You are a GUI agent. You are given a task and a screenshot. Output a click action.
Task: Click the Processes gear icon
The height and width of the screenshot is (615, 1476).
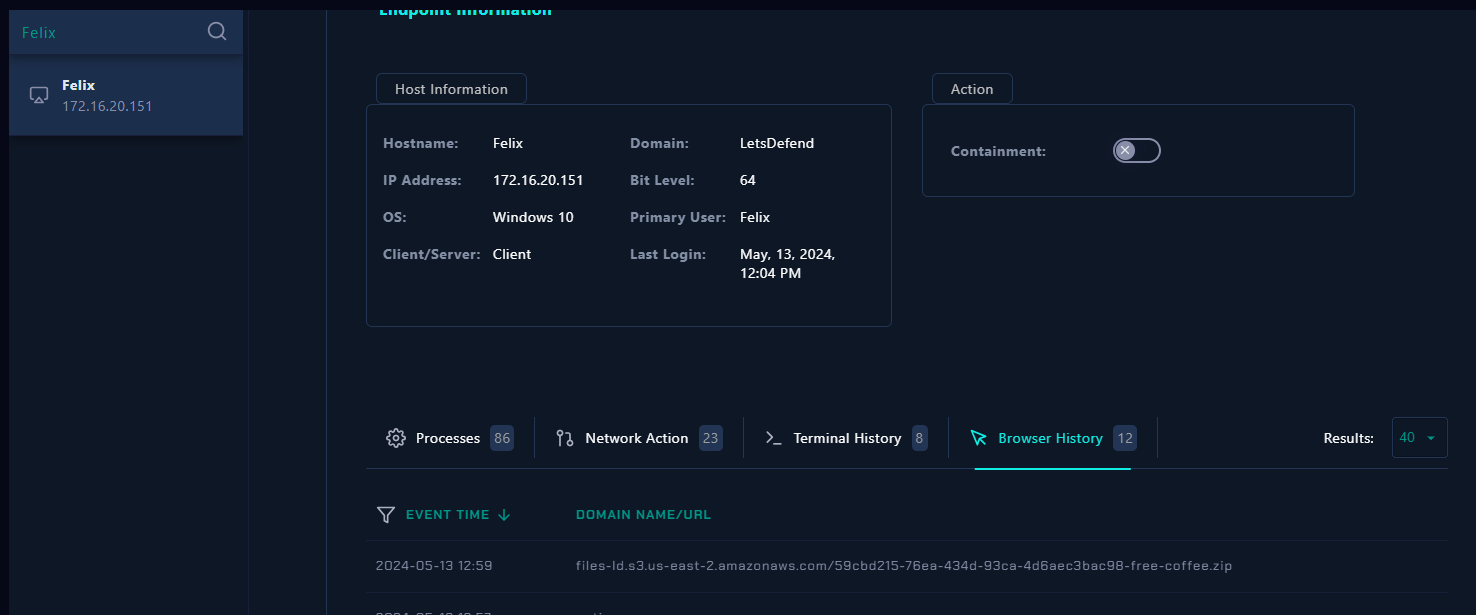pos(396,438)
